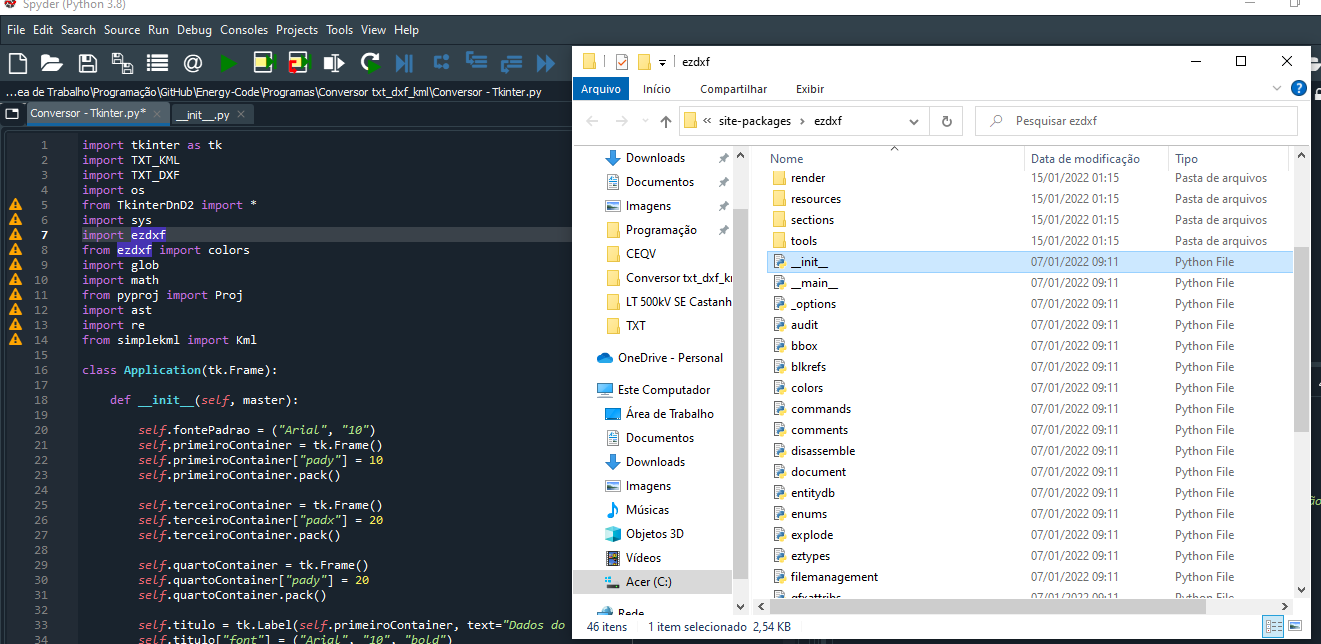Refresh the ezdxf folder view
1321x644 pixels.
point(946,121)
